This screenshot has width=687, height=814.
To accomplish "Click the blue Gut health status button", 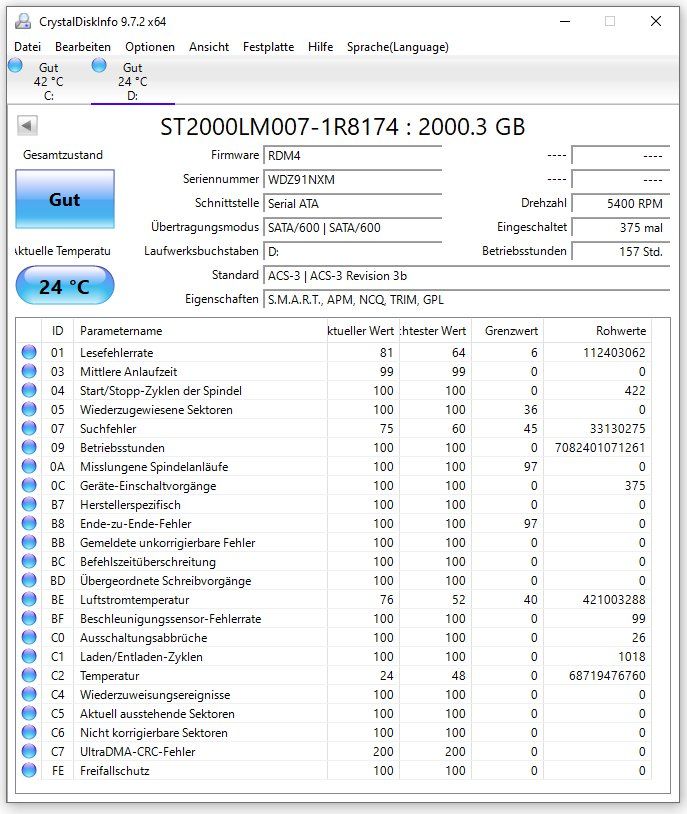I will (65, 199).
